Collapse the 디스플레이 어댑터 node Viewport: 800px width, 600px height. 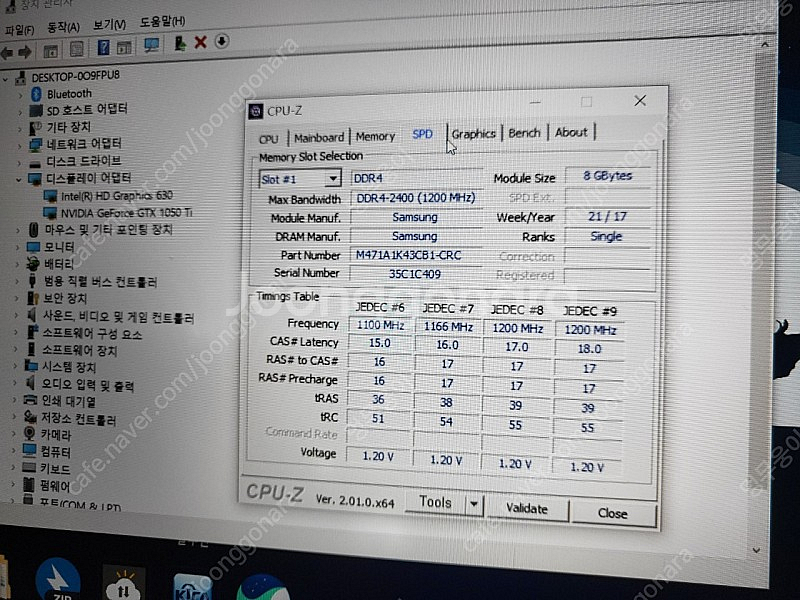(19, 180)
